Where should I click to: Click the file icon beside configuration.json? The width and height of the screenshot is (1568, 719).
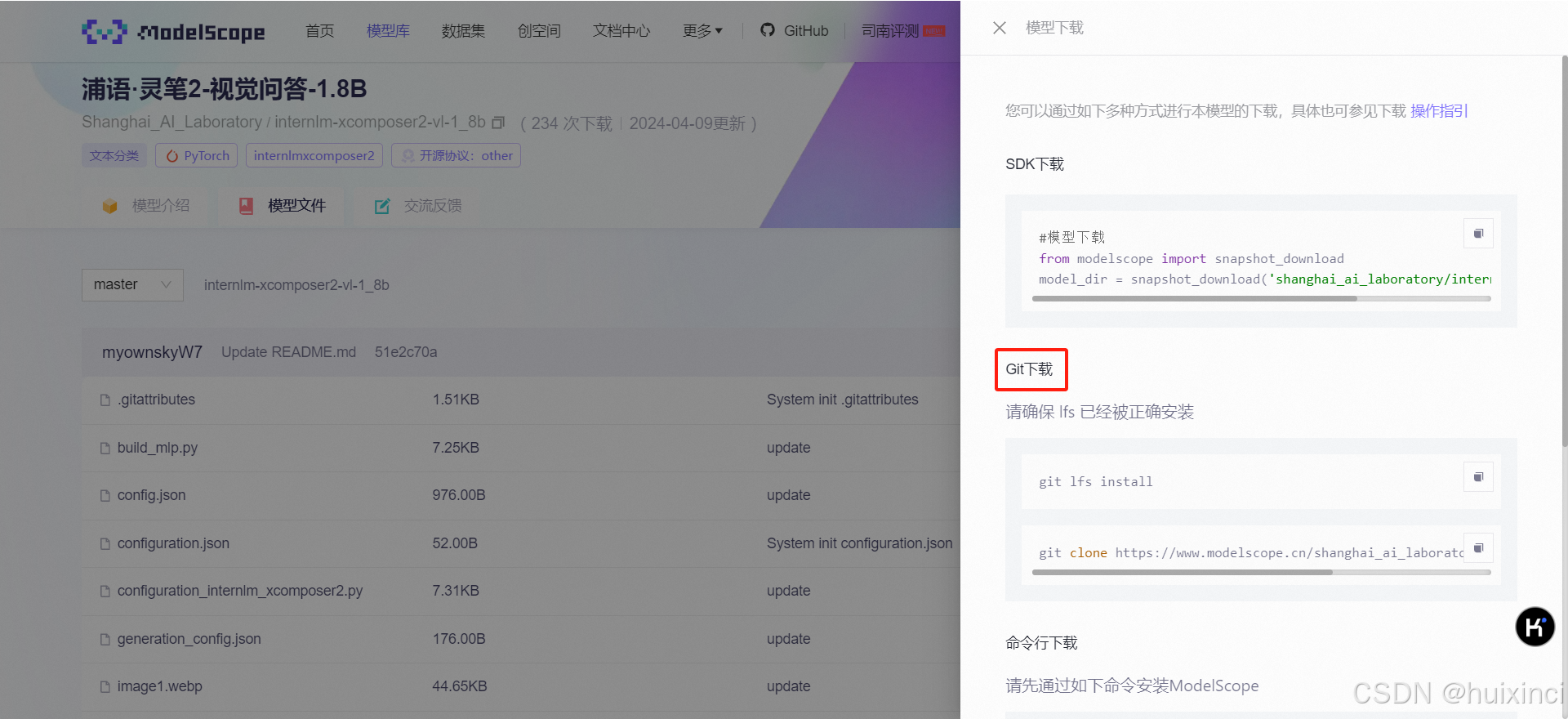click(105, 544)
